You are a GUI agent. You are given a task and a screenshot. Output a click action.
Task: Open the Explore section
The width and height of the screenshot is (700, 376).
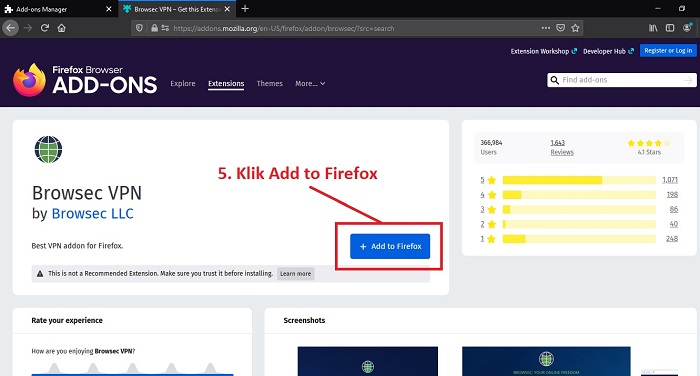[183, 84]
